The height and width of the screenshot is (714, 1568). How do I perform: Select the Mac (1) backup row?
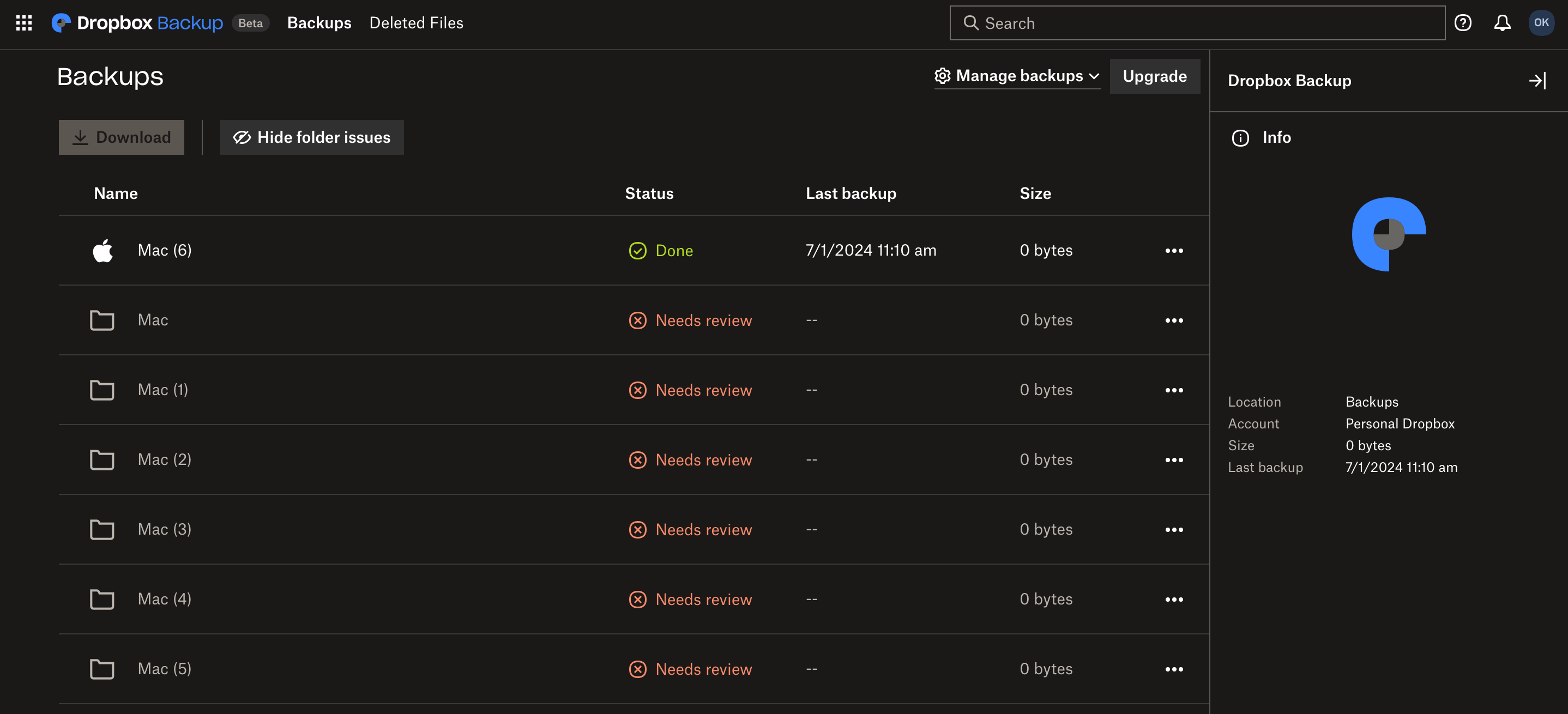coord(163,390)
